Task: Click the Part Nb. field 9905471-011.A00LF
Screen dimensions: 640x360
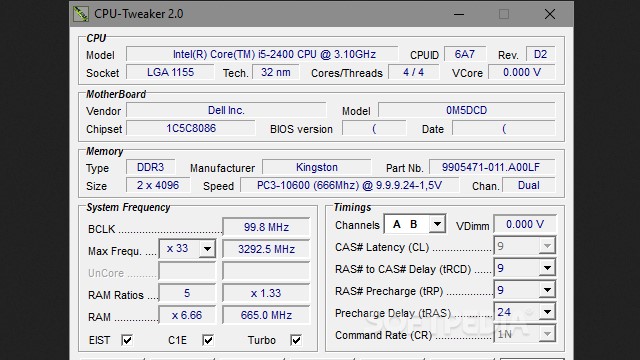Action: pyautogui.click(x=492, y=167)
